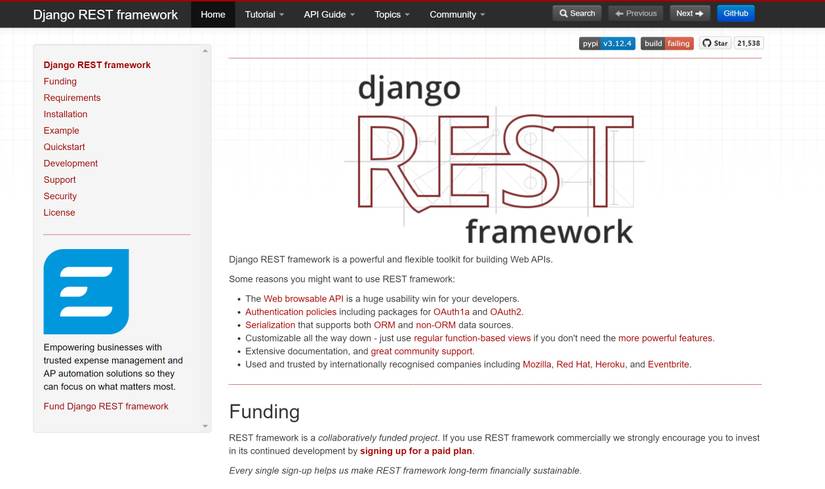This screenshot has width=825, height=489.
Task: Open signing up for a paid plan link
Action: pyautogui.click(x=416, y=451)
